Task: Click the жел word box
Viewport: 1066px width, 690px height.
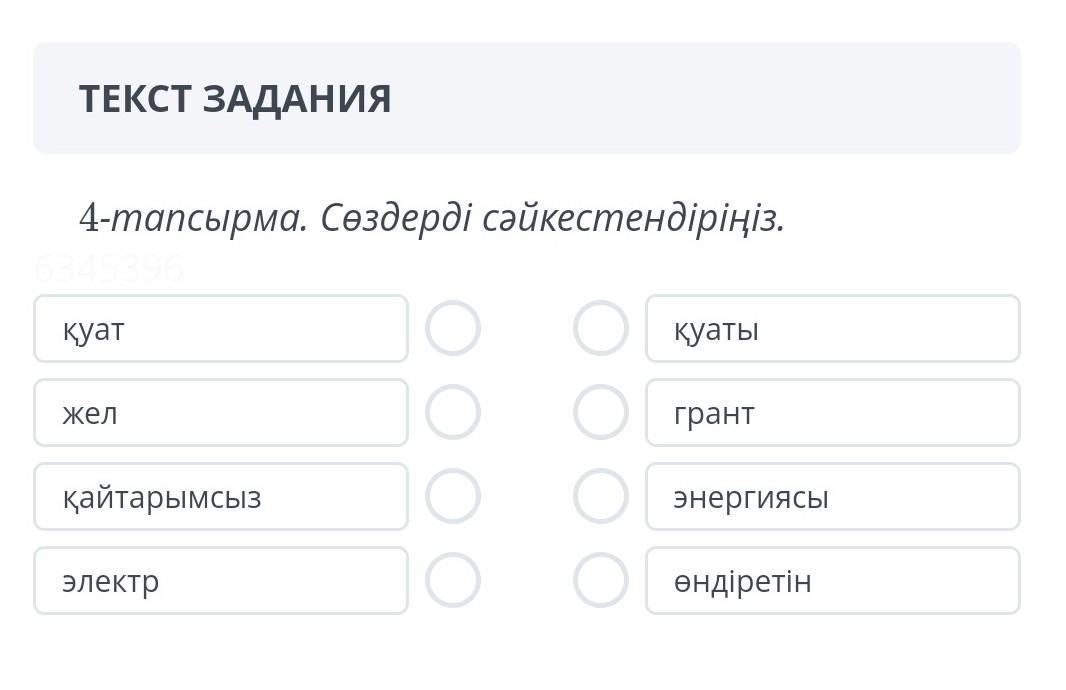Action: coord(220,412)
